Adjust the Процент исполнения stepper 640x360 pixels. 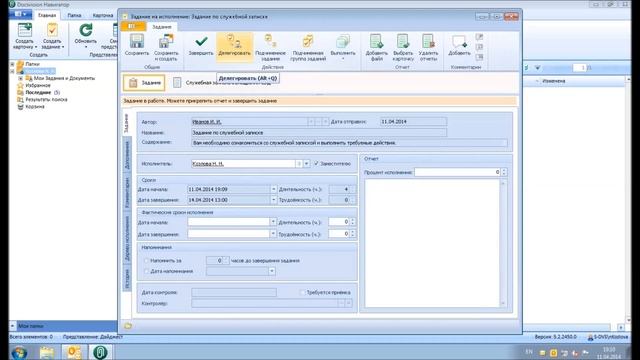click(504, 172)
